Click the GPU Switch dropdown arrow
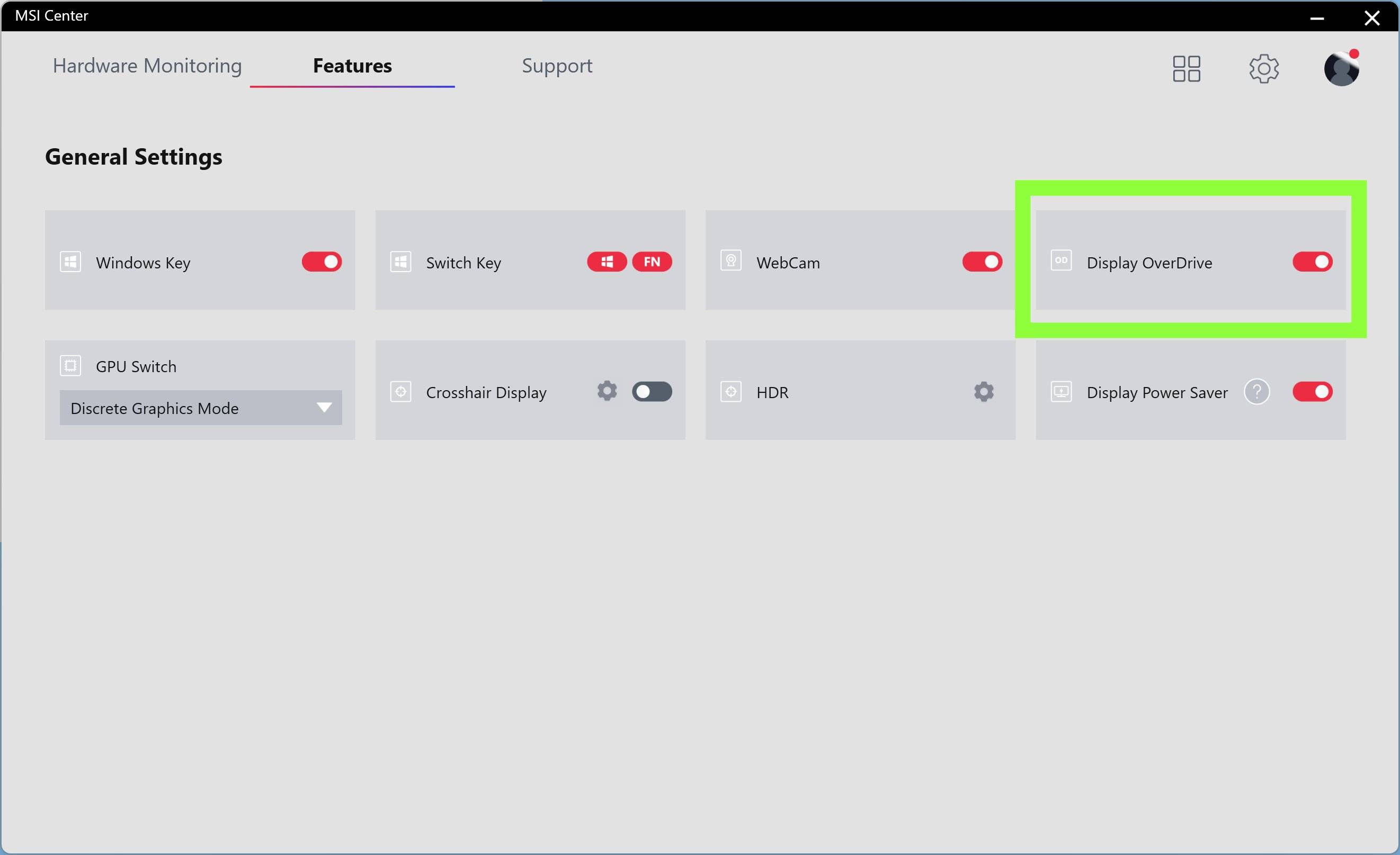Image resolution: width=1400 pixels, height=855 pixels. click(324, 408)
